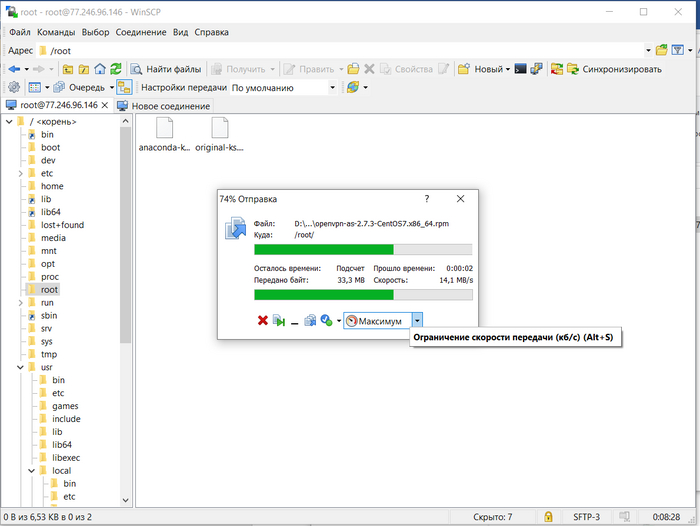Screen dimensions: 700x526
Task: Go to the home directory icon
Action: (100, 69)
